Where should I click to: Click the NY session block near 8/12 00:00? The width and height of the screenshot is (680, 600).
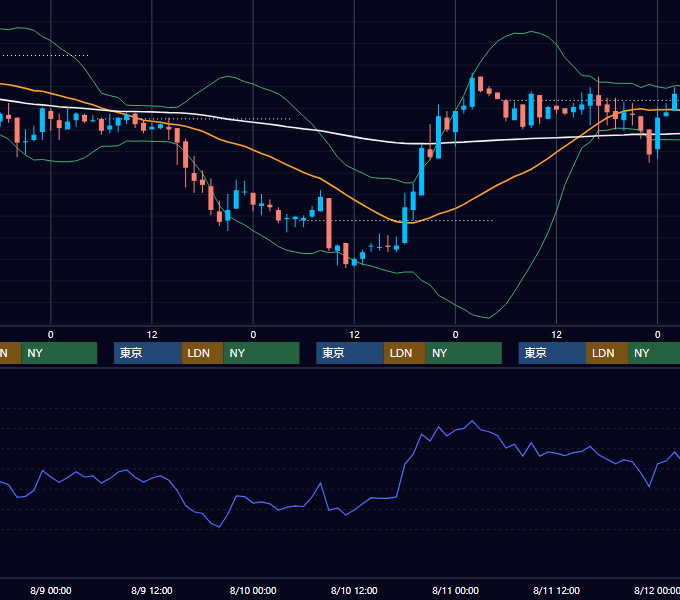click(x=654, y=353)
